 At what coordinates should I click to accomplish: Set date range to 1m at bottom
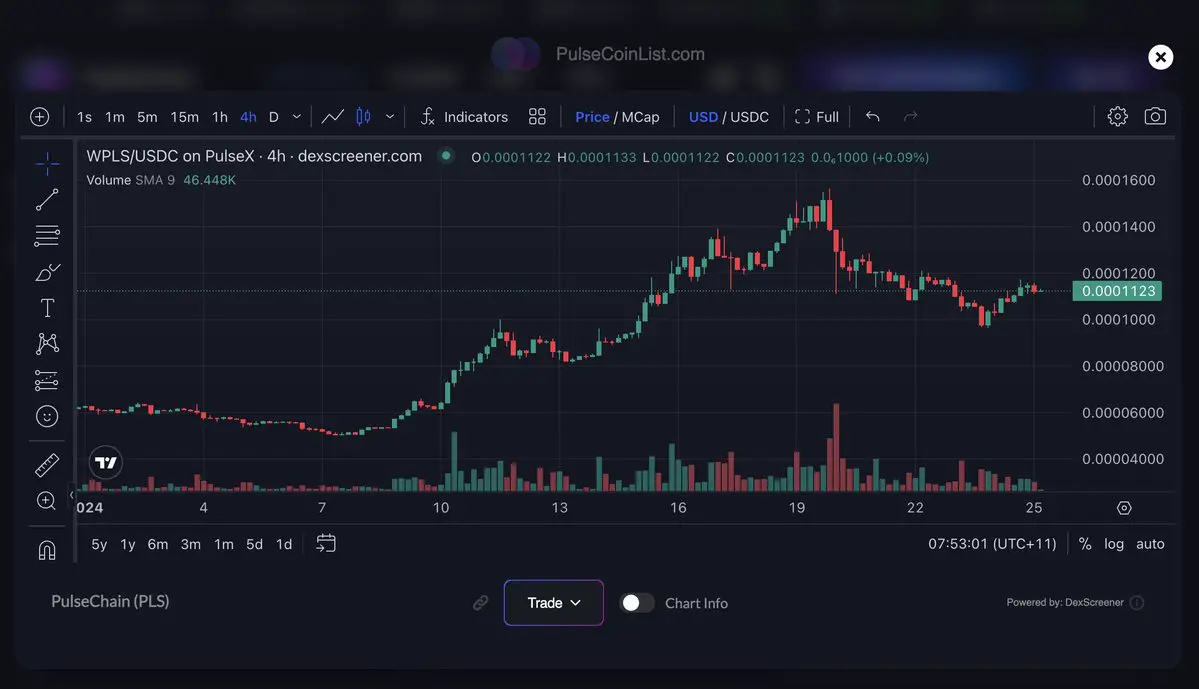click(x=223, y=544)
